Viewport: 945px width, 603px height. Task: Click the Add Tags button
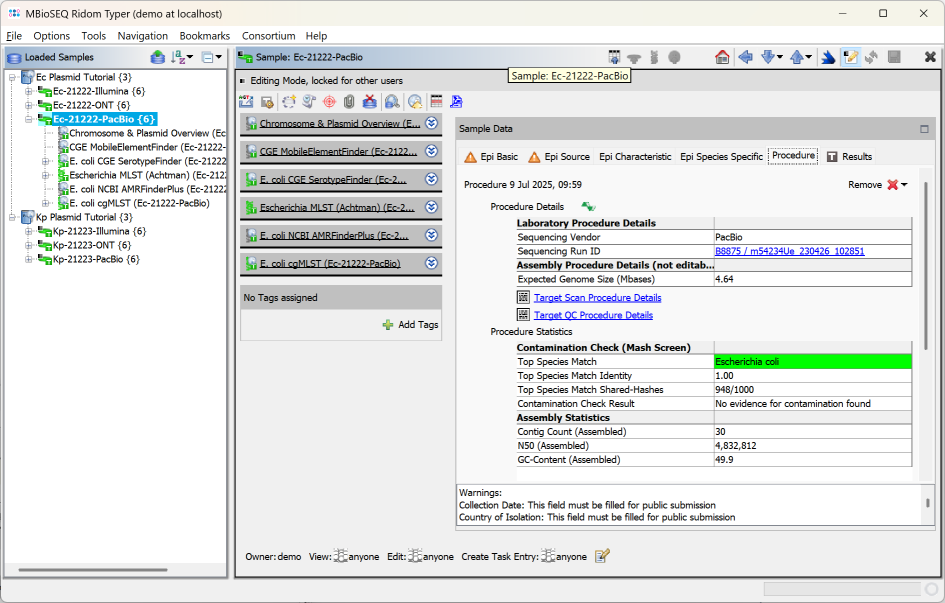[411, 325]
